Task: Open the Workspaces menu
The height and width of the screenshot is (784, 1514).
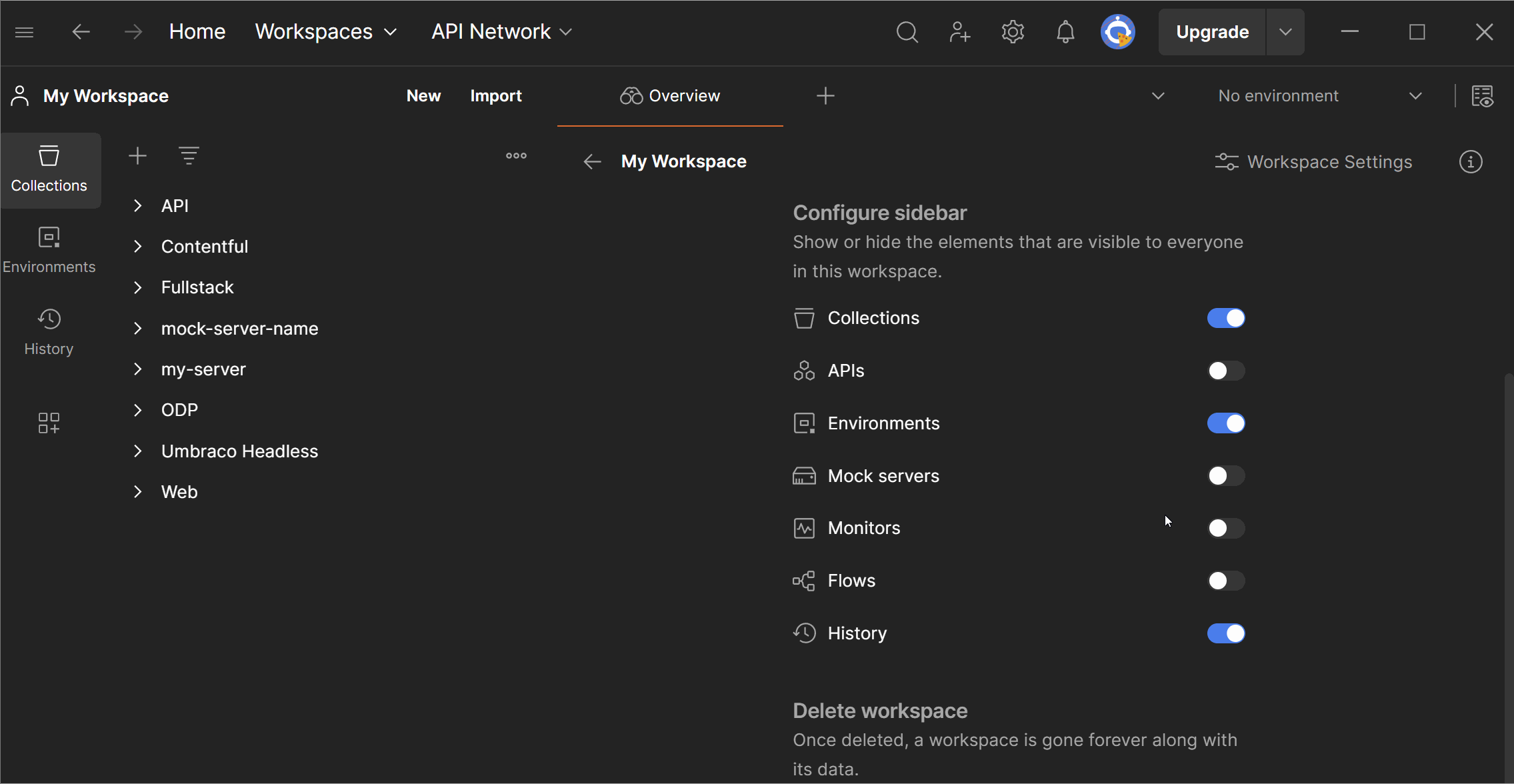Action: (326, 32)
